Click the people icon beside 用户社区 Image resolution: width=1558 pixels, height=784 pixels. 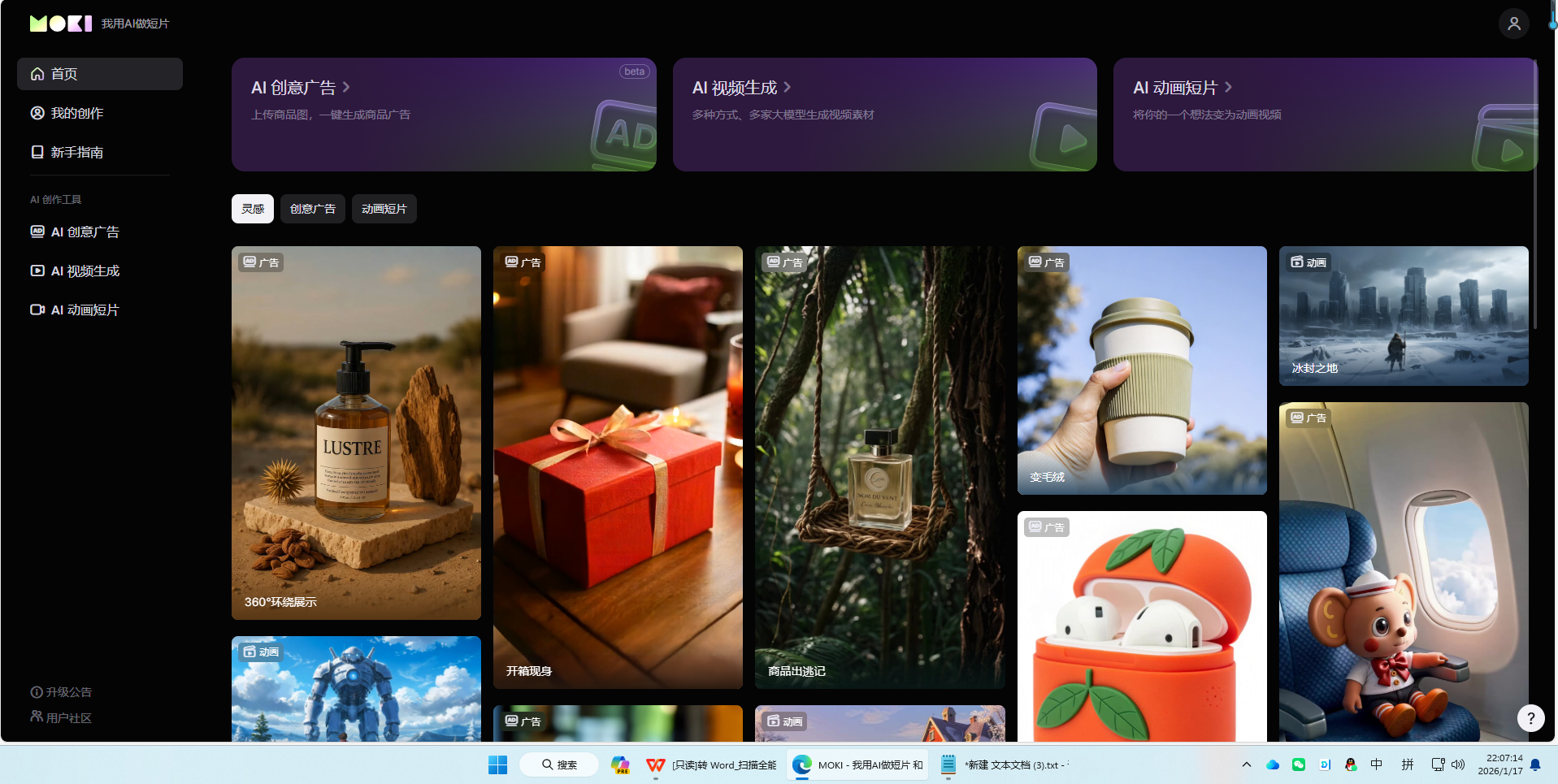tap(37, 717)
